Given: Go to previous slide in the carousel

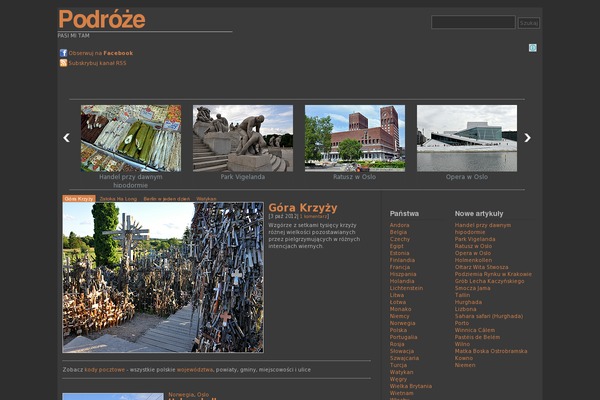Looking at the screenshot, I should (67, 138).
